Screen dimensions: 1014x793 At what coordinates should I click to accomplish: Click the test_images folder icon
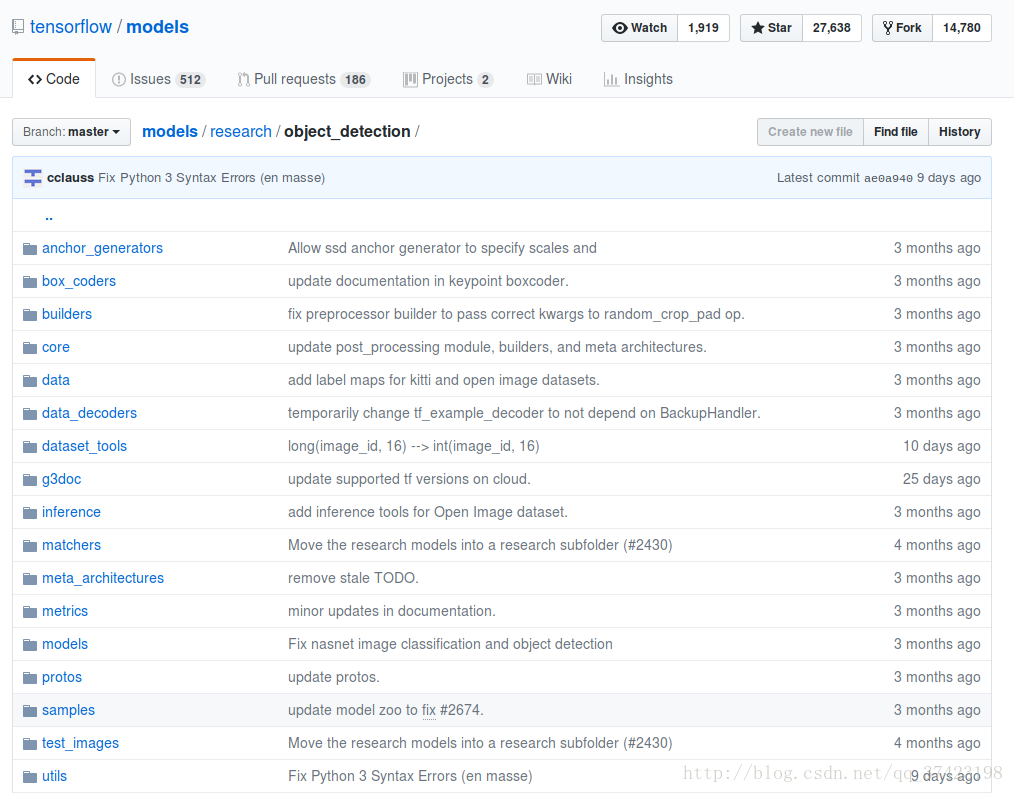[30, 744]
